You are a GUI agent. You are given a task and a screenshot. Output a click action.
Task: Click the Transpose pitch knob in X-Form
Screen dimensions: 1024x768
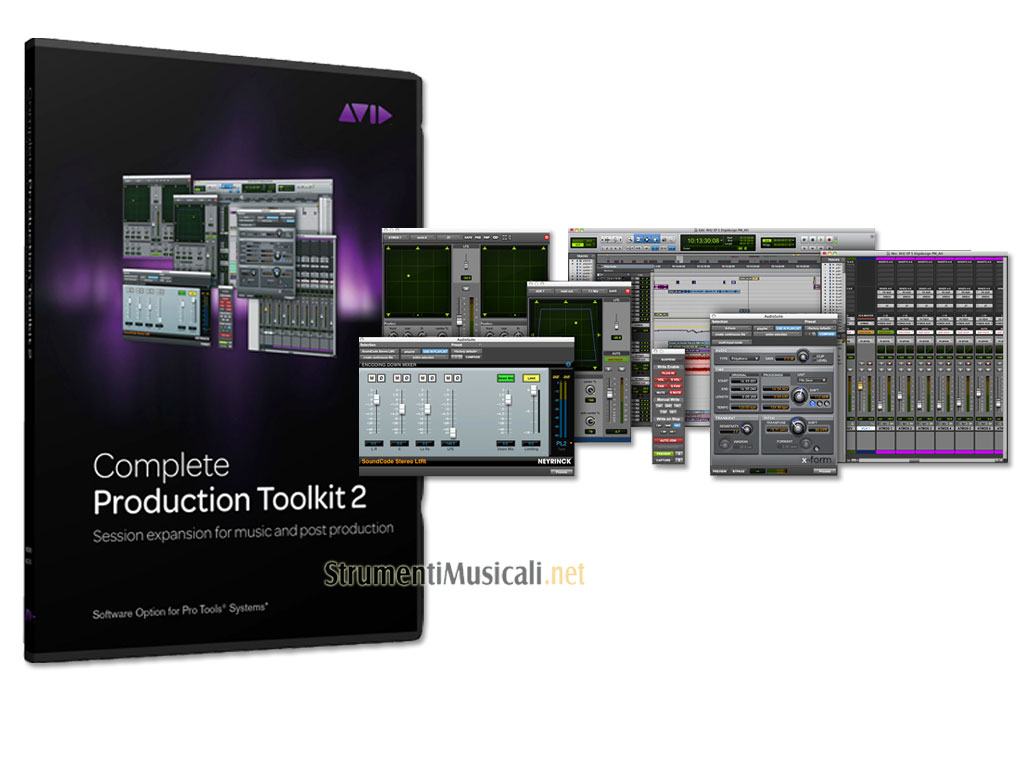point(796,429)
